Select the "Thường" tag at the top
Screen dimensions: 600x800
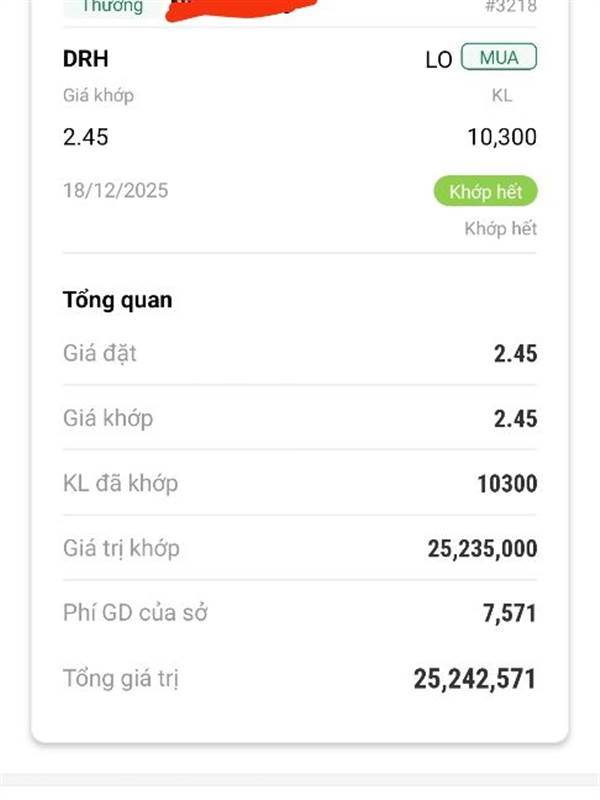(112, 7)
